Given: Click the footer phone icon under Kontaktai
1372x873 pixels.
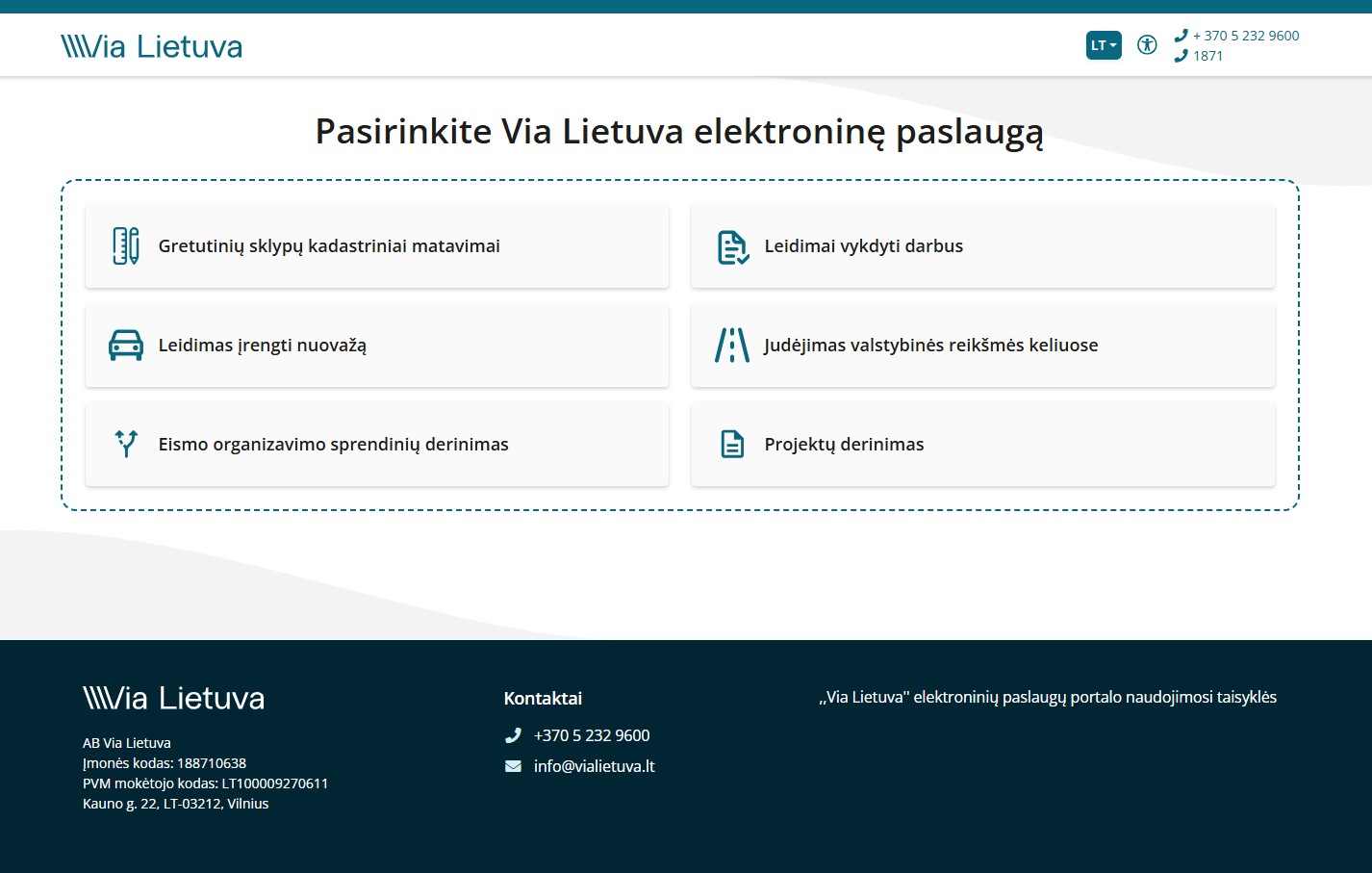Looking at the screenshot, I should 513,735.
